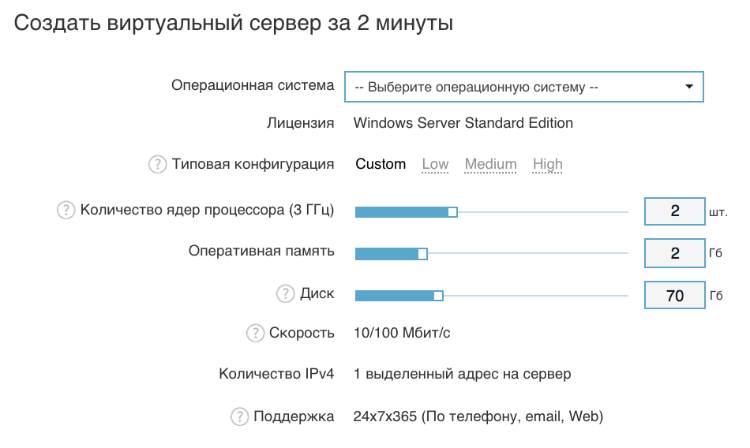Choose the Low configuration preset
Image resolution: width=750 pixels, height=448 pixels.
pyautogui.click(x=435, y=164)
